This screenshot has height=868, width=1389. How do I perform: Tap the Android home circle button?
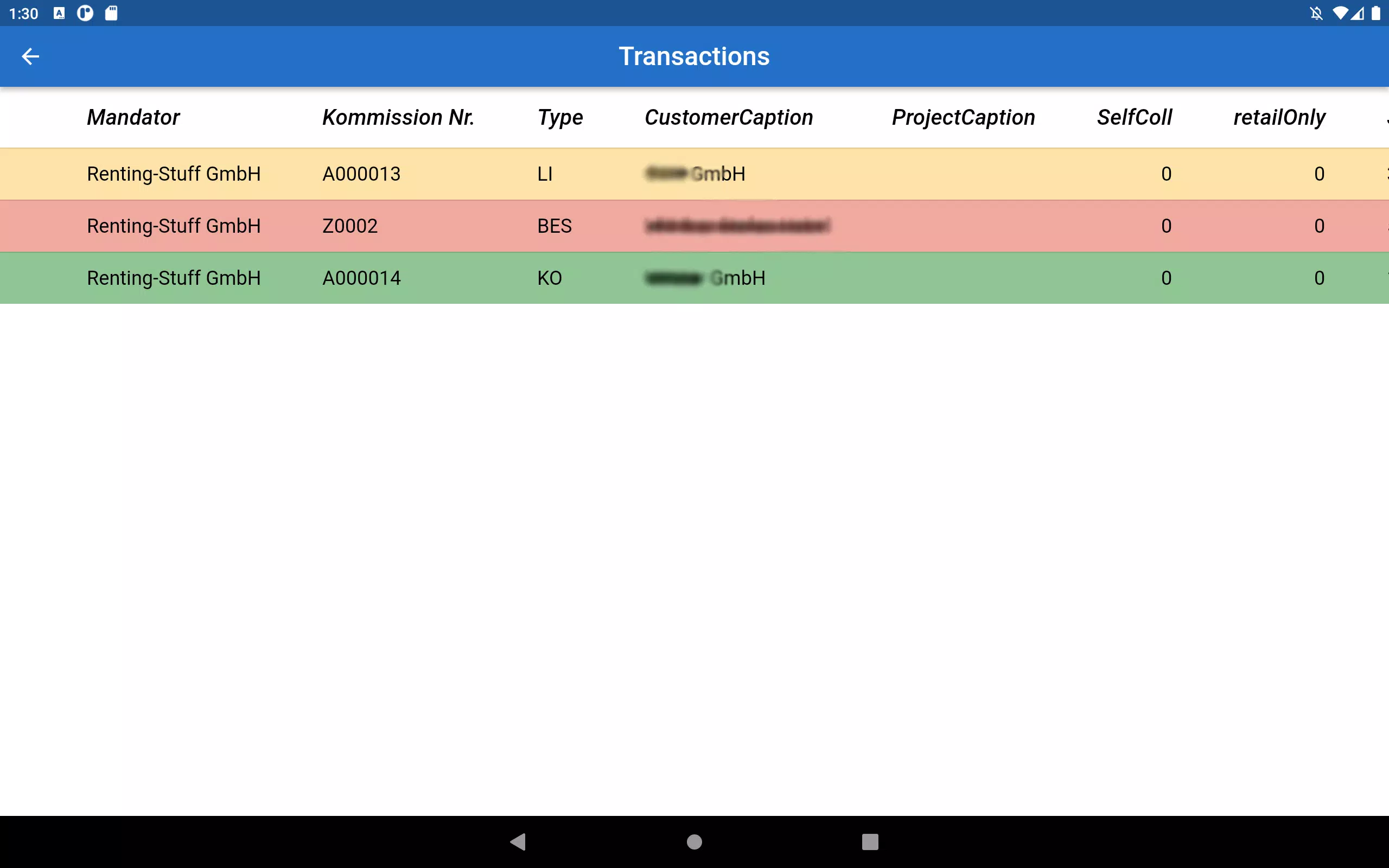[694, 841]
